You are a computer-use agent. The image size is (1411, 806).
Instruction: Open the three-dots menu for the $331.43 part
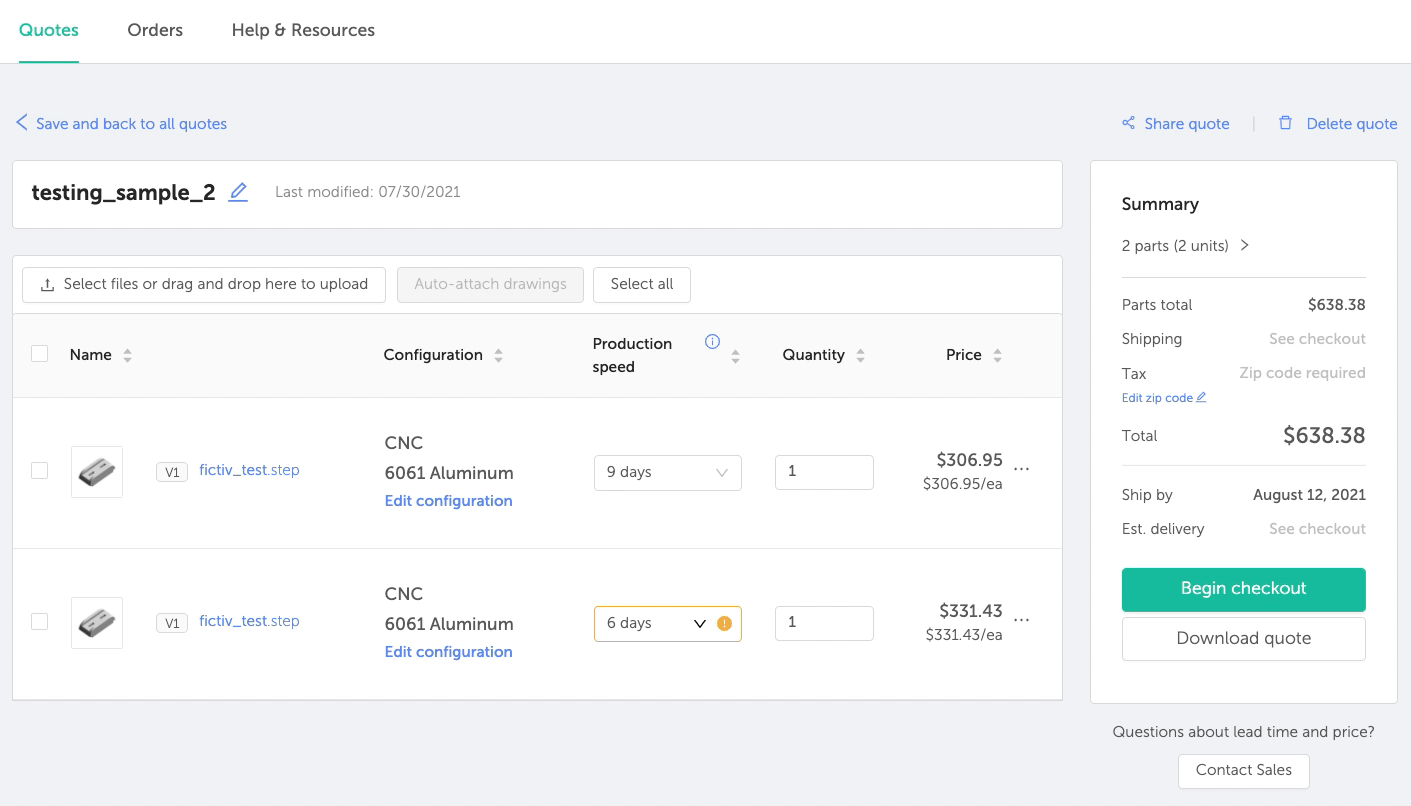[1021, 620]
